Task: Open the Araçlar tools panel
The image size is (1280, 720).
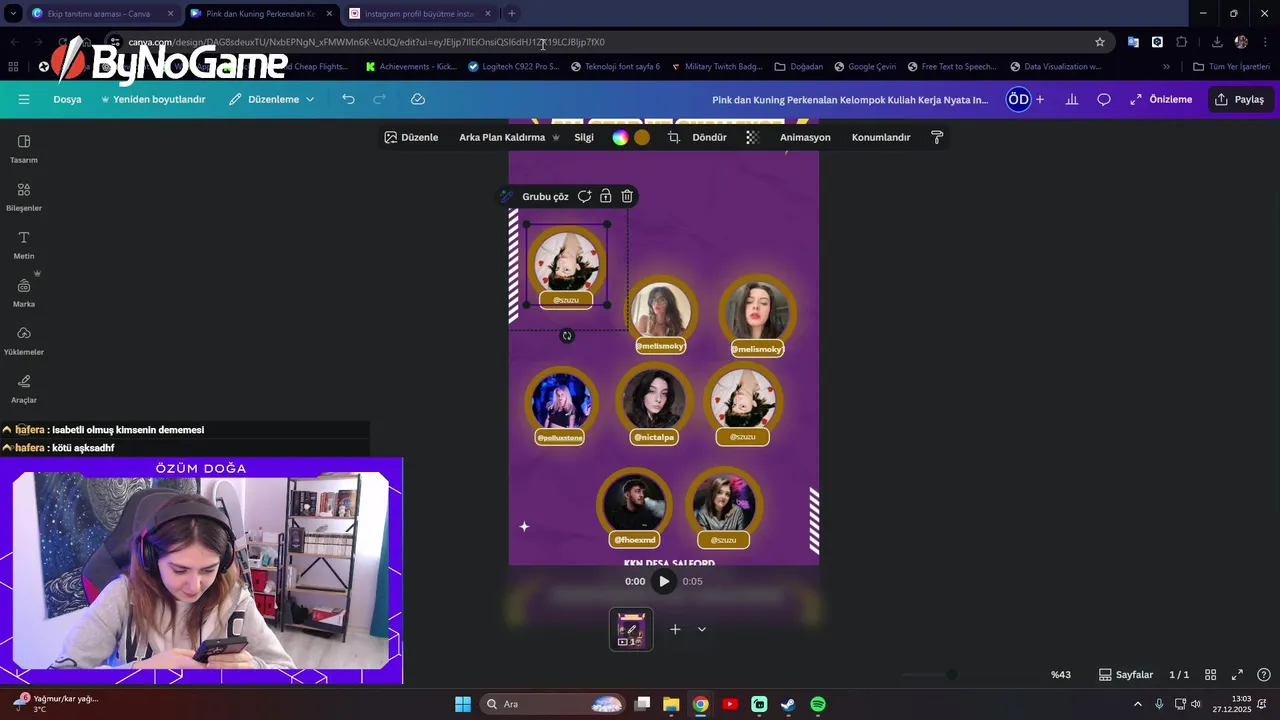Action: tap(24, 388)
